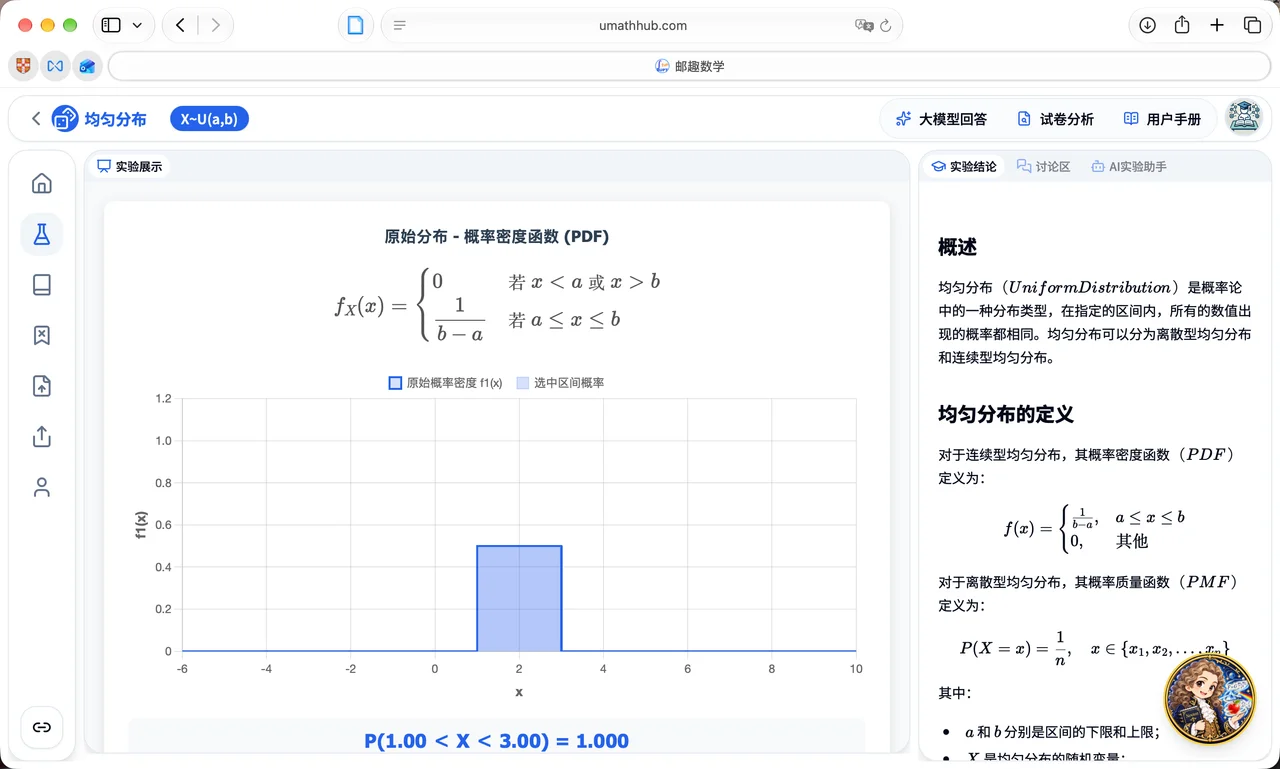Click the Safari reader view icon
This screenshot has height=769, width=1280.
[x=400, y=26]
